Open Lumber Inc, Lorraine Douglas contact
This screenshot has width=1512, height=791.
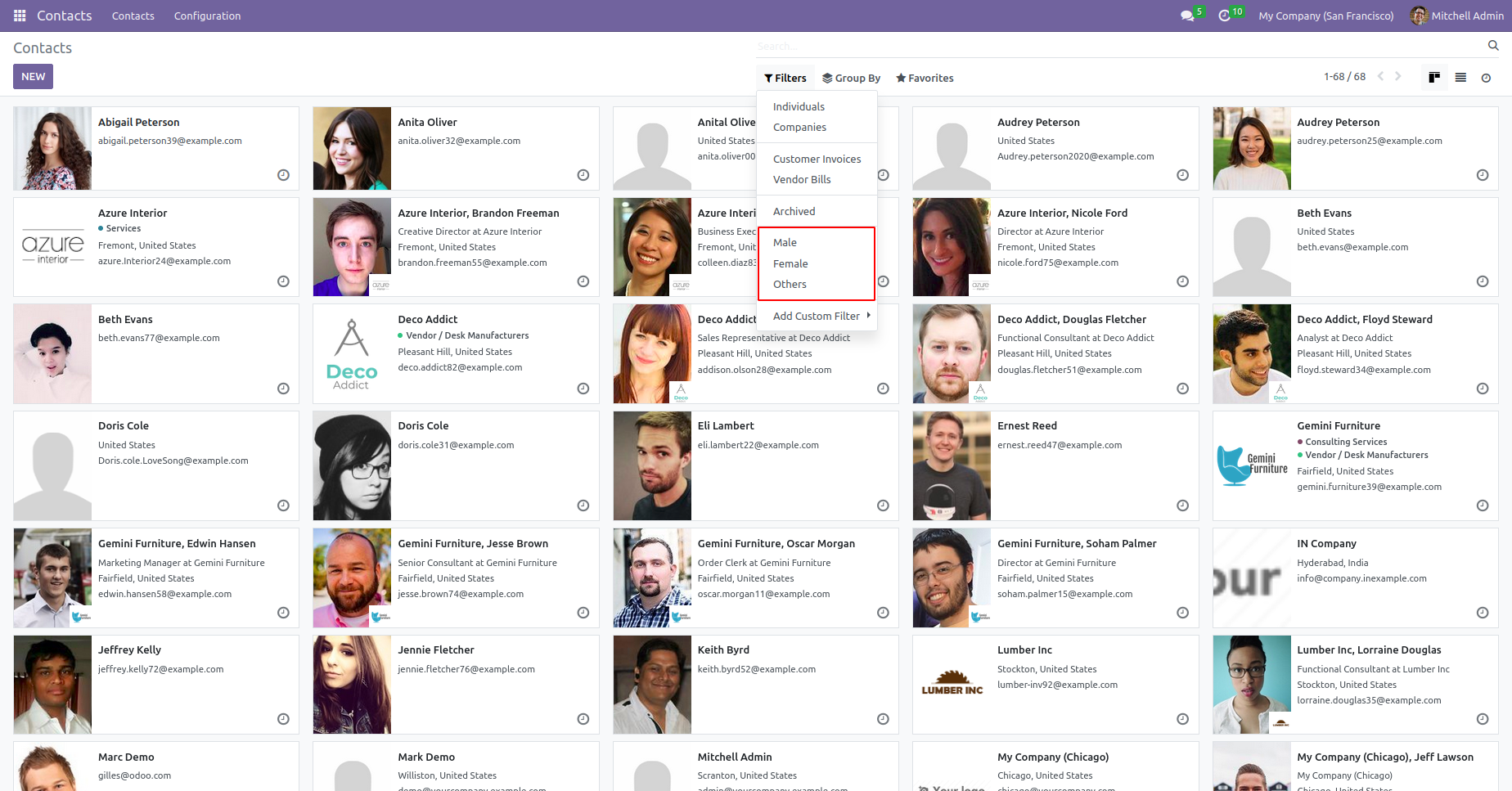coord(1355,685)
